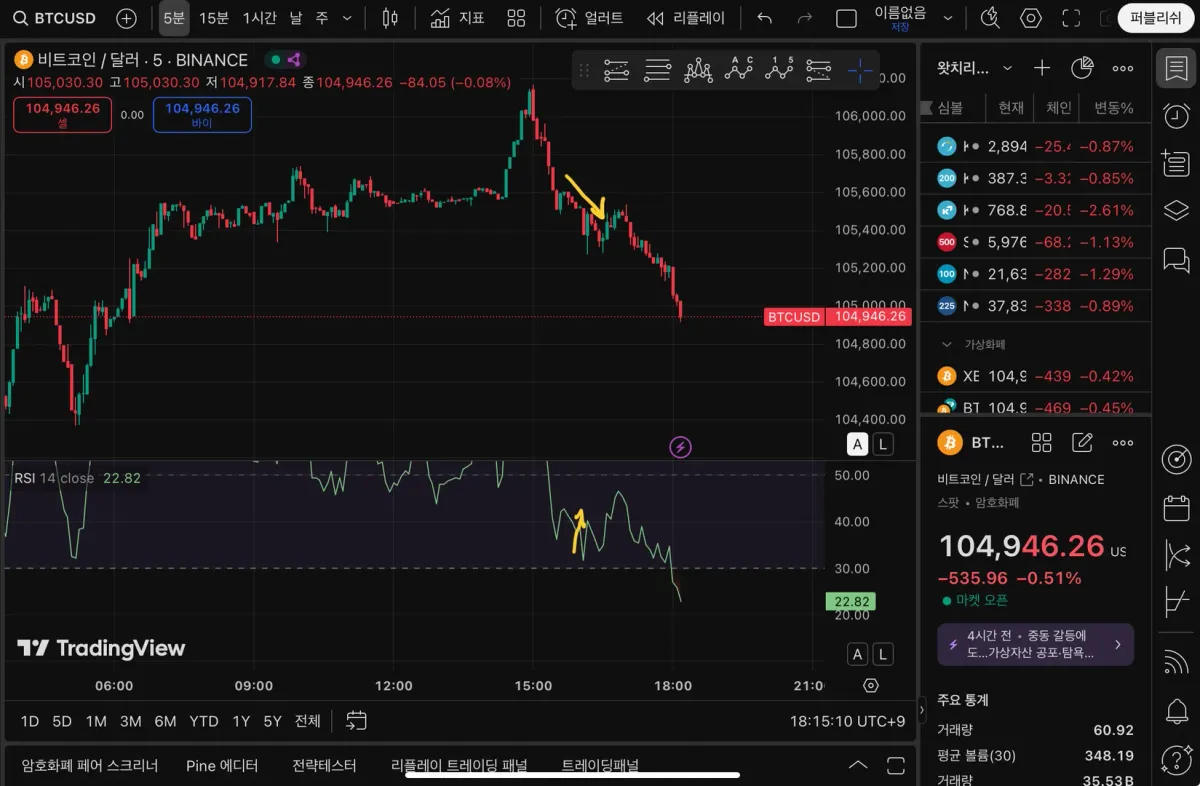Screen dimensions: 1200x786
Task: Click the blue 바이 buy button
Action: tap(202, 115)
